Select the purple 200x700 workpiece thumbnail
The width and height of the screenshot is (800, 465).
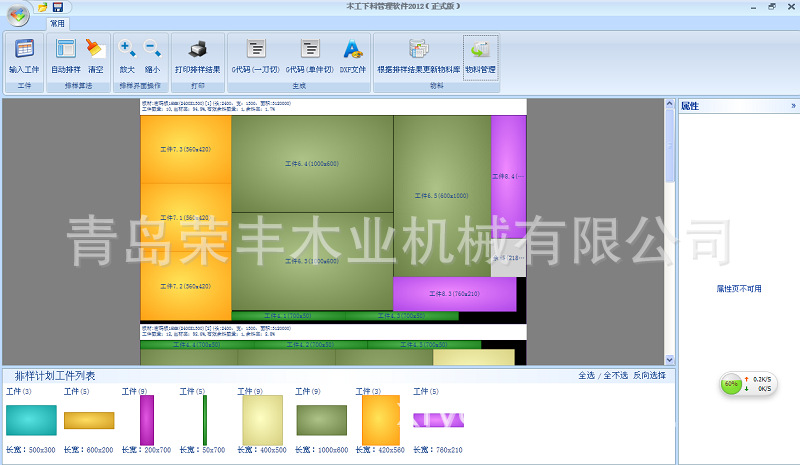(147, 420)
